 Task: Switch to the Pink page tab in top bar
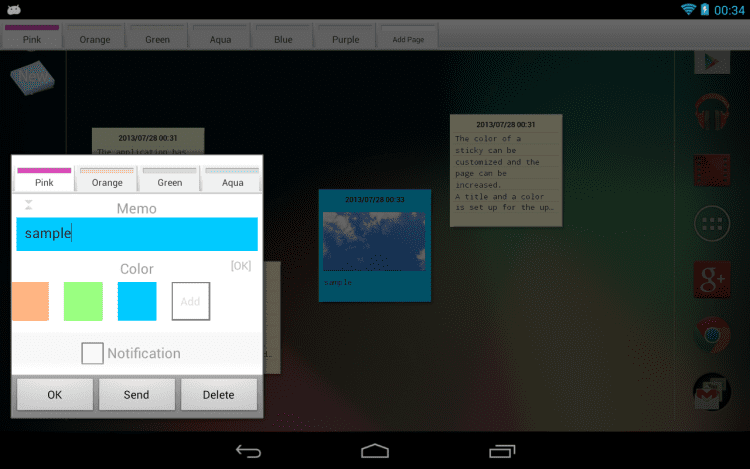tap(32, 35)
